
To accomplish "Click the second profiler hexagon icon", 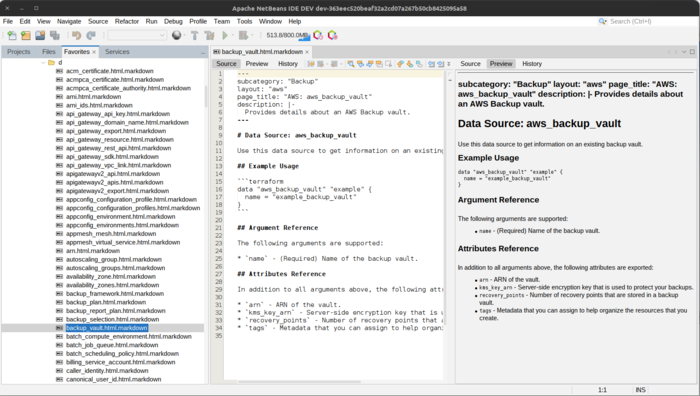I will tap(333, 35).
